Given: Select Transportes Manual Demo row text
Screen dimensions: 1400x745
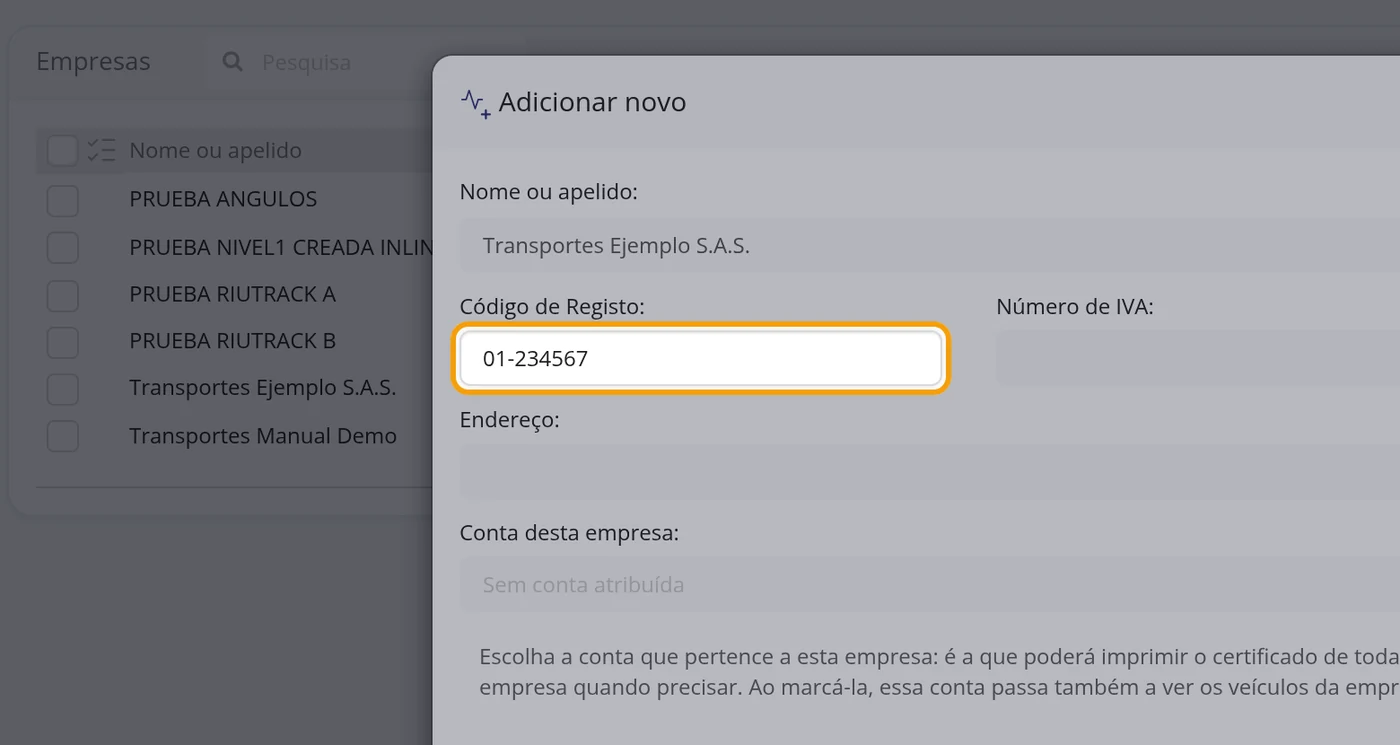Looking at the screenshot, I should coord(263,436).
